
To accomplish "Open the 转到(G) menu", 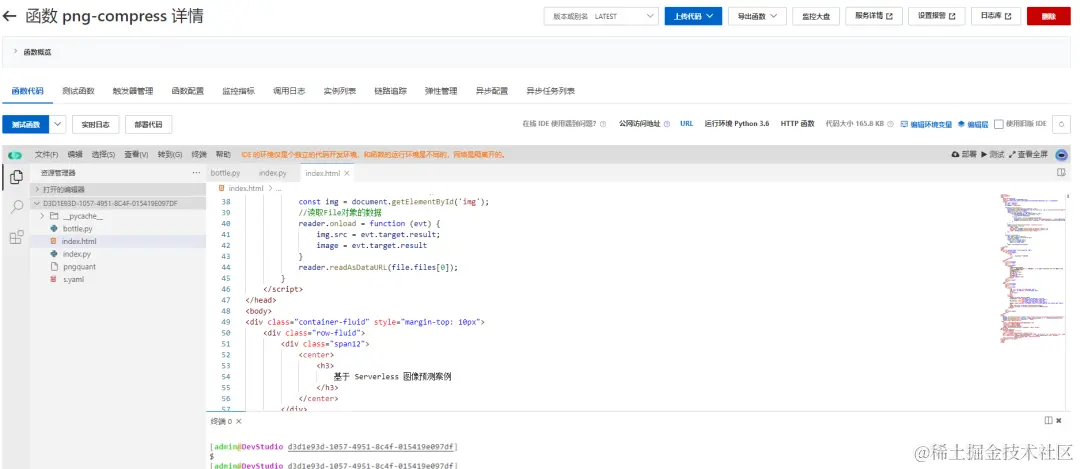I will [170, 154].
